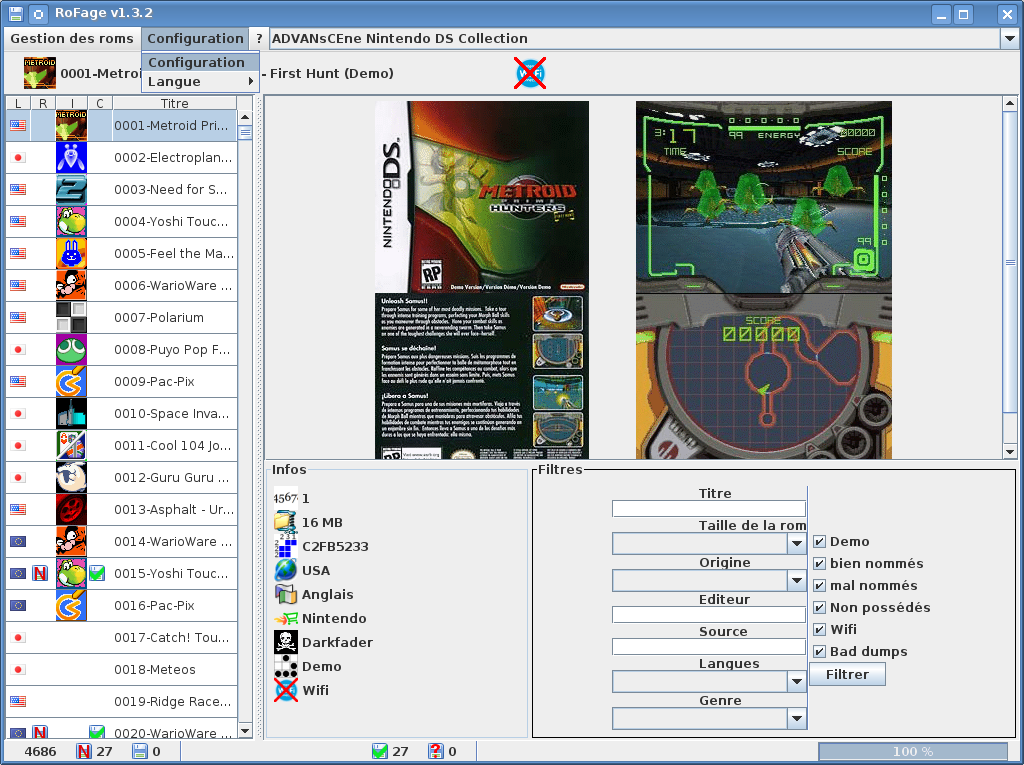Viewport: 1024px width, 765px height.
Task: Click the Asphalt red icon in row 0013
Action: point(71,510)
